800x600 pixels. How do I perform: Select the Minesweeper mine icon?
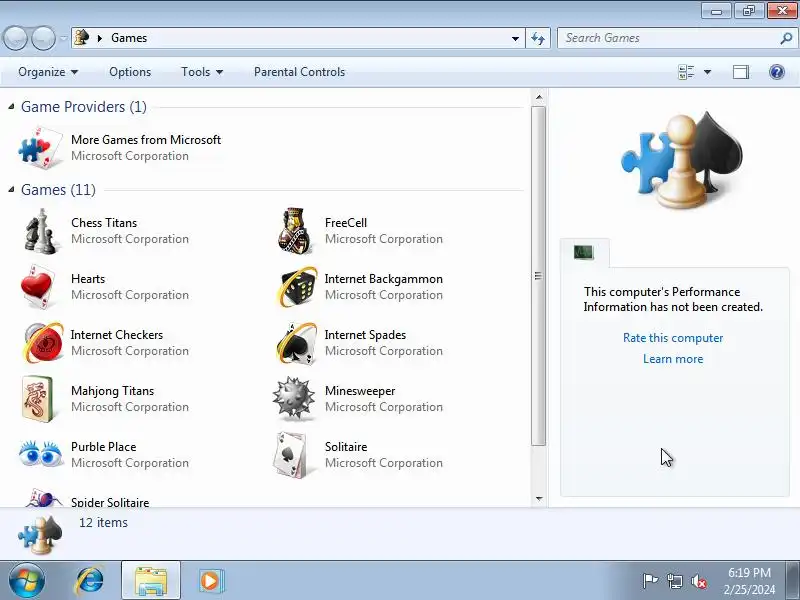(x=293, y=398)
